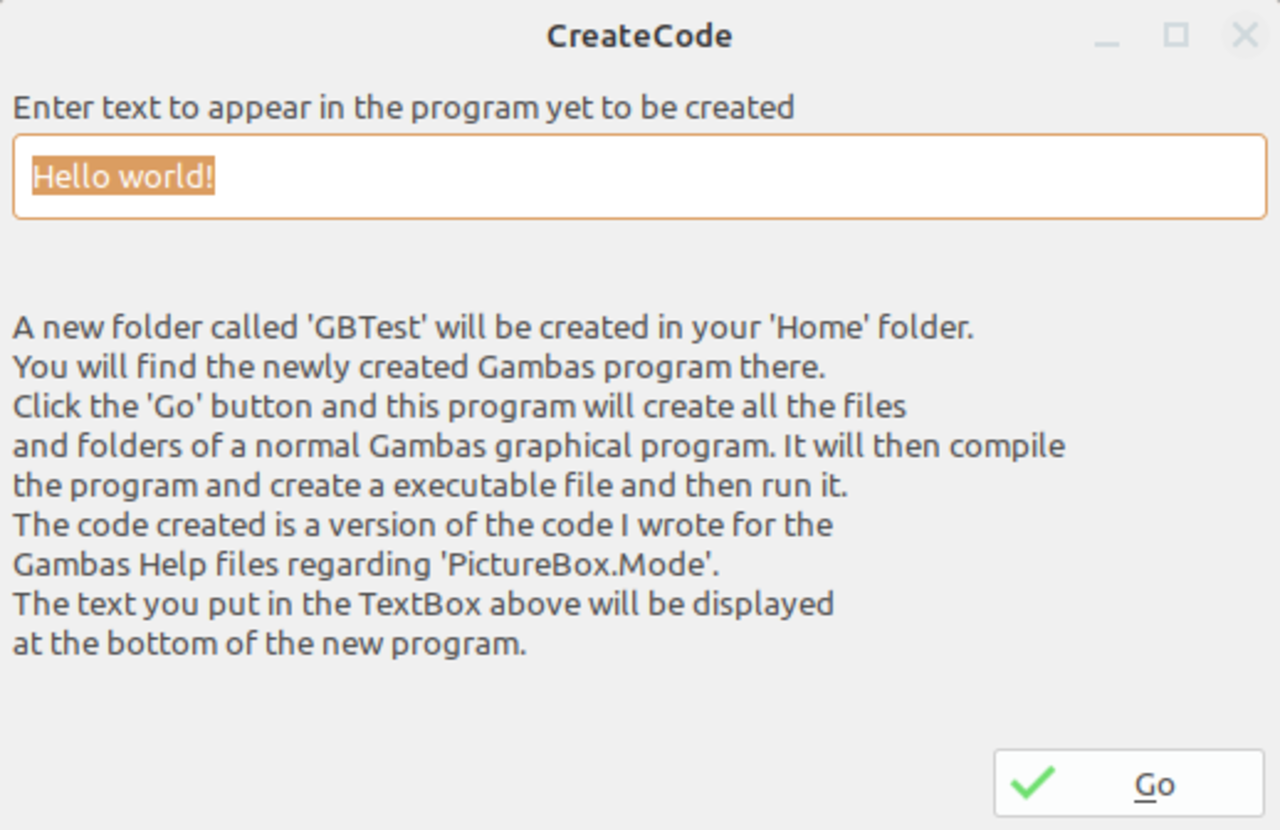The image size is (1280, 830).
Task: Click the CreateCode title bar text
Action: [639, 36]
